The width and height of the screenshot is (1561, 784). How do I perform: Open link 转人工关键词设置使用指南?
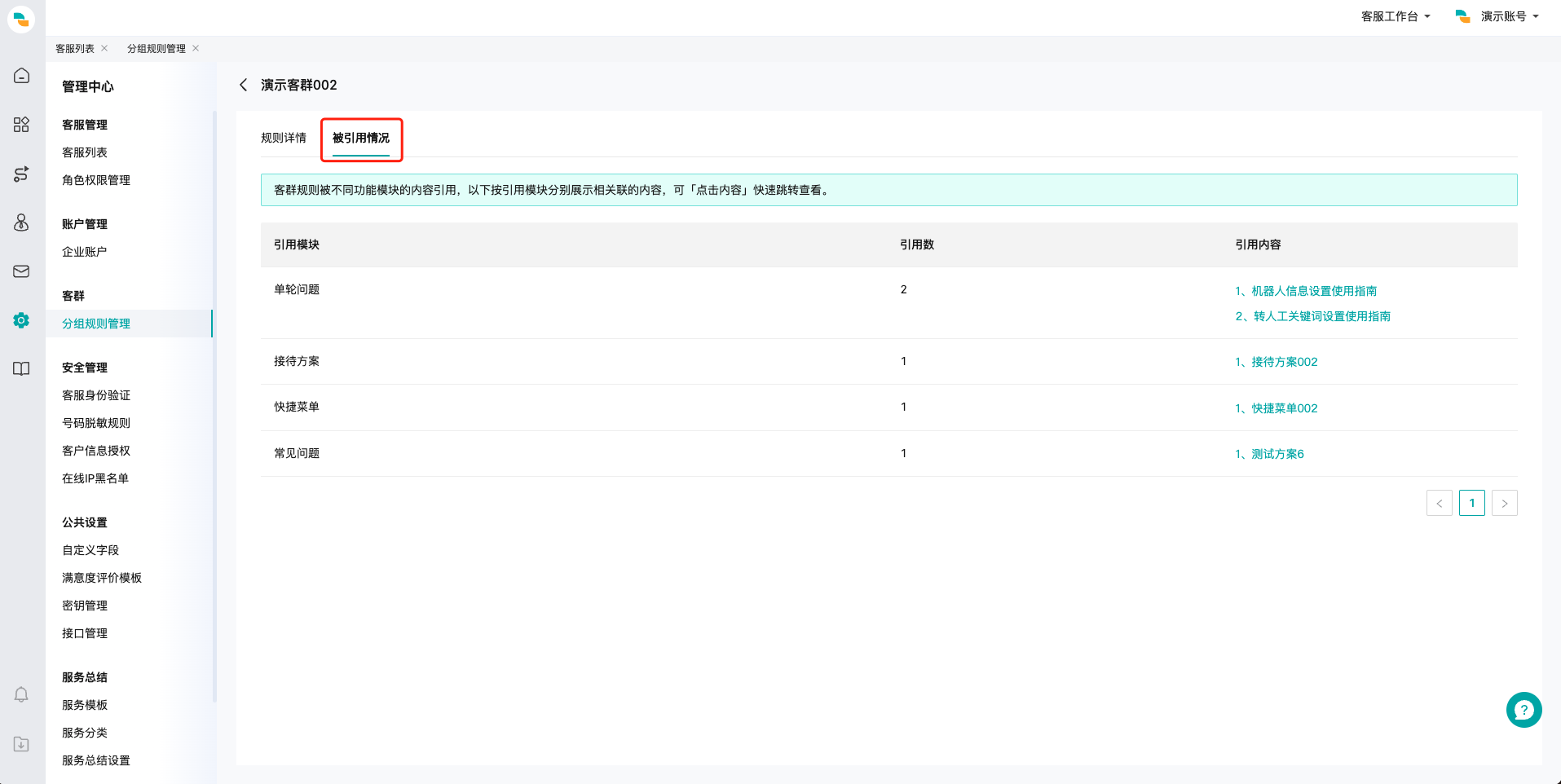[x=1312, y=316]
